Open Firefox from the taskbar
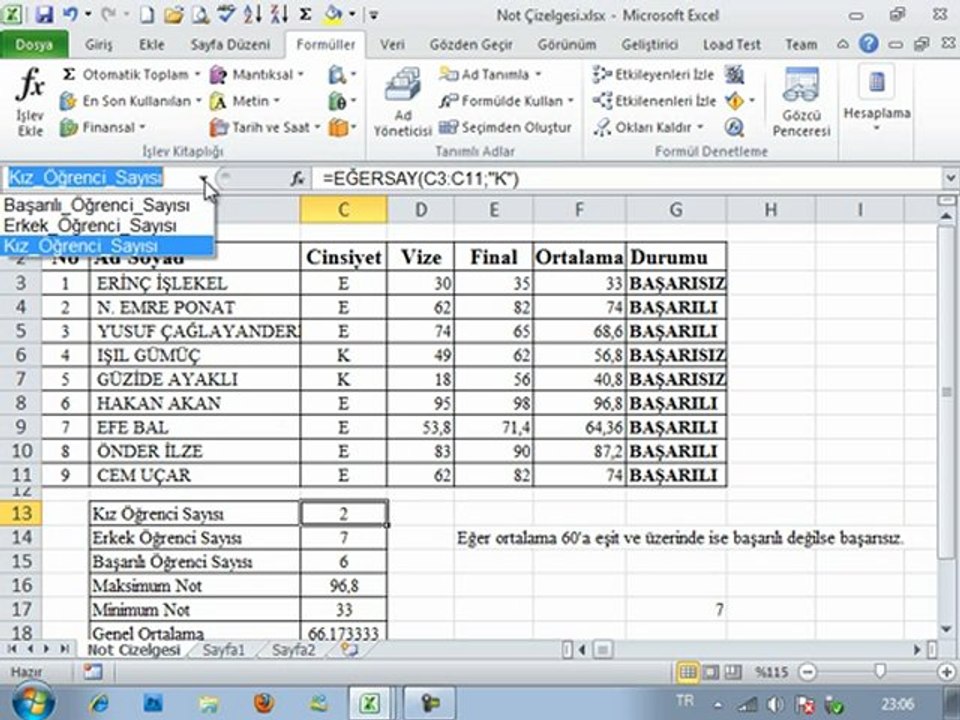960x720 pixels. coord(263,703)
